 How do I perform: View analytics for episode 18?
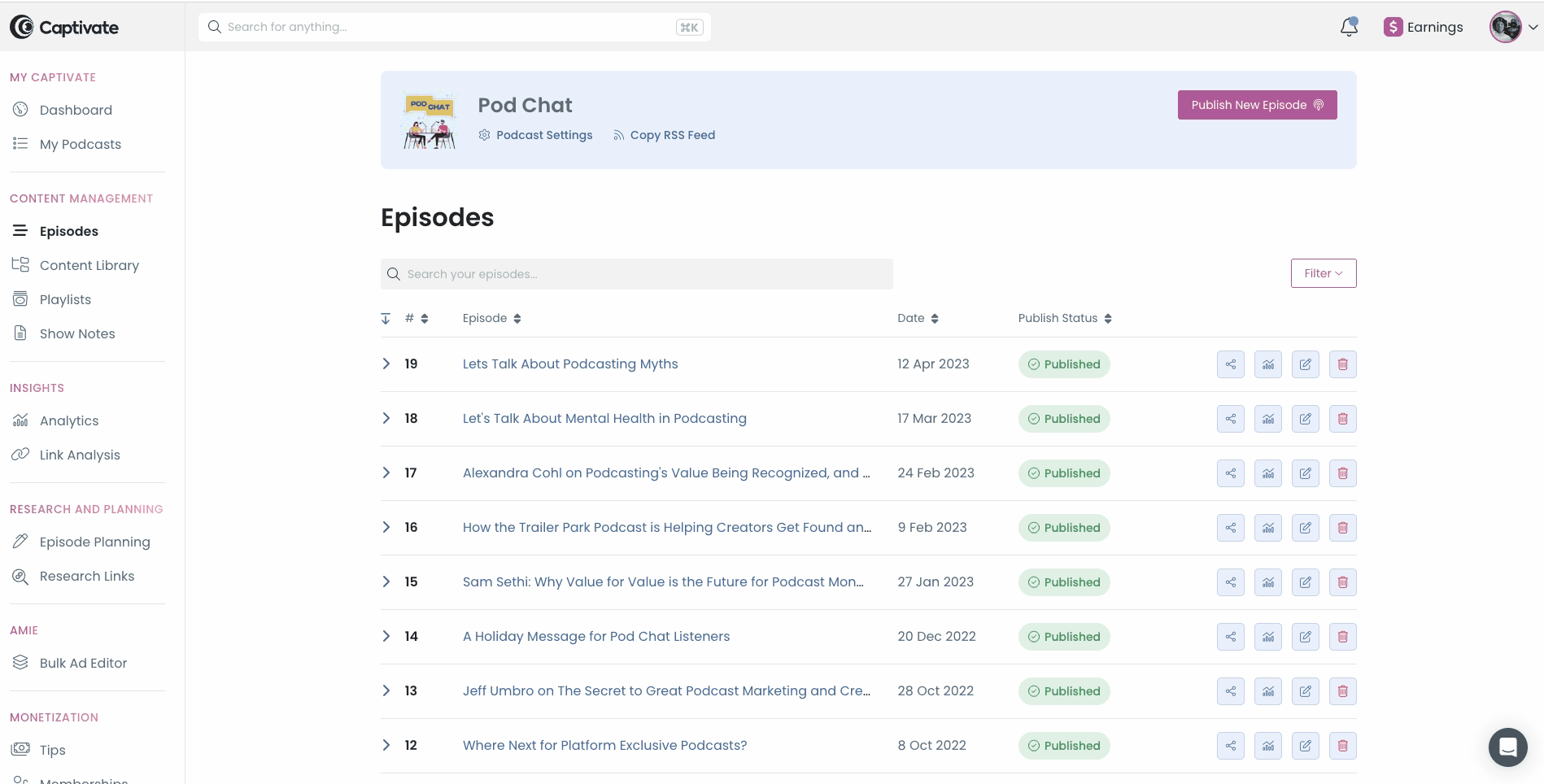click(1268, 419)
